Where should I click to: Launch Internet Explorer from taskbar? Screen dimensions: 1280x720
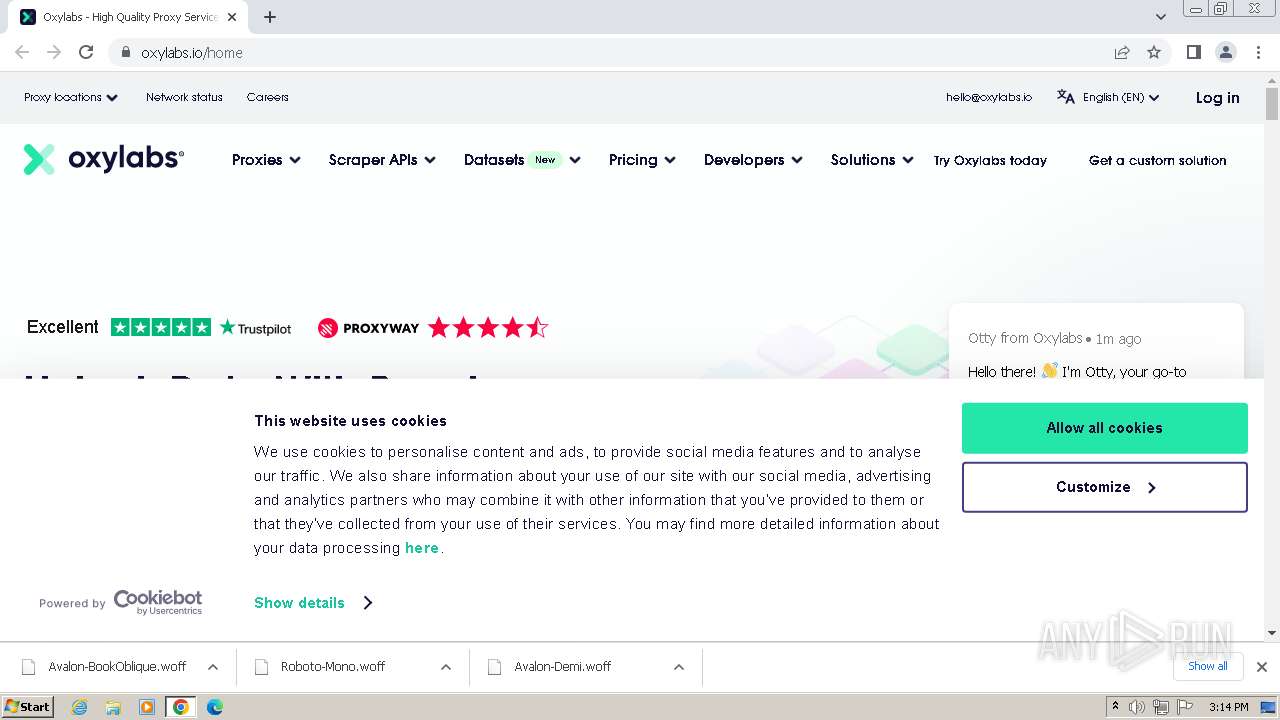[80, 707]
